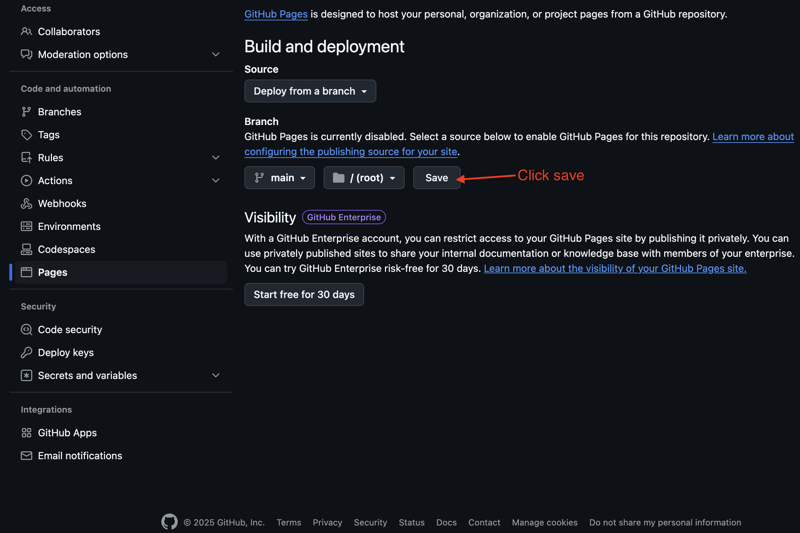
Task: Open Contact footer link
Action: pyautogui.click(x=484, y=522)
